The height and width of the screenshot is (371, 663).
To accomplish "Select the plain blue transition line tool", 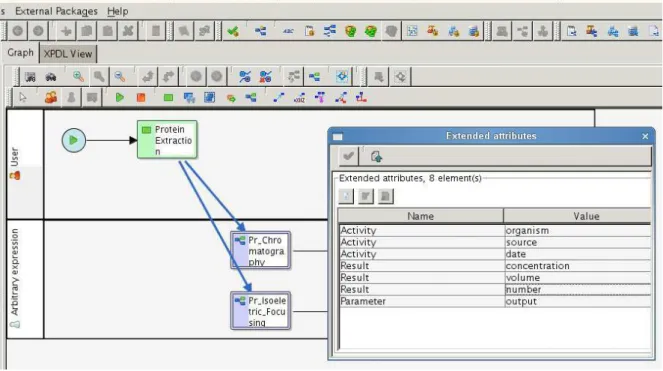I will [279, 98].
